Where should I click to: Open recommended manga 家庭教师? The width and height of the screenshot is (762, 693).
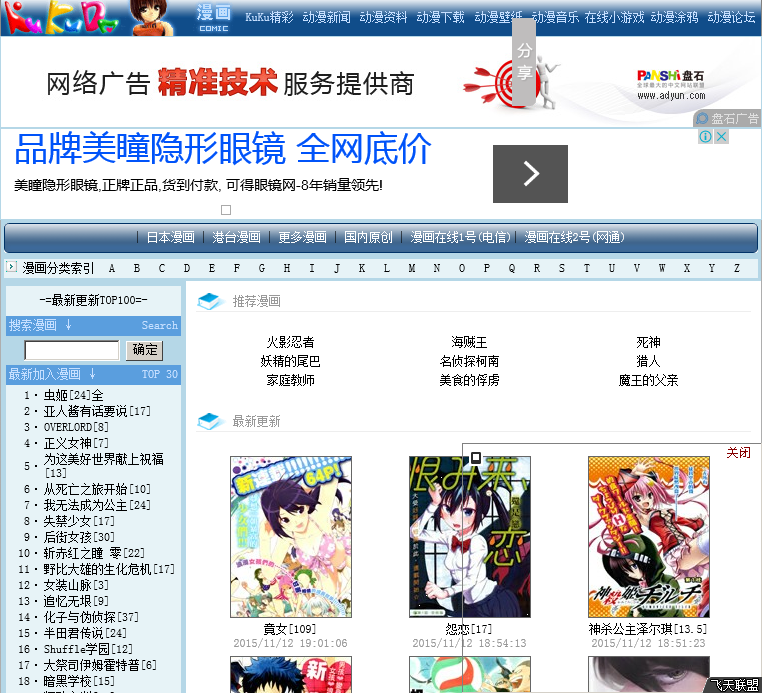coord(290,380)
